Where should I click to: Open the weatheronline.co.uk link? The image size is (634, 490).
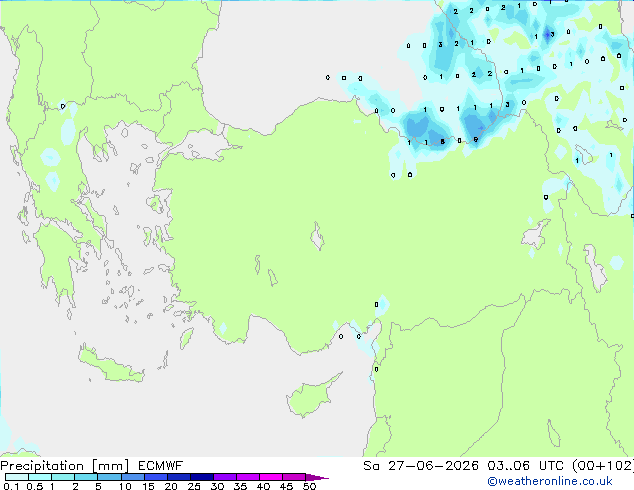(550, 481)
